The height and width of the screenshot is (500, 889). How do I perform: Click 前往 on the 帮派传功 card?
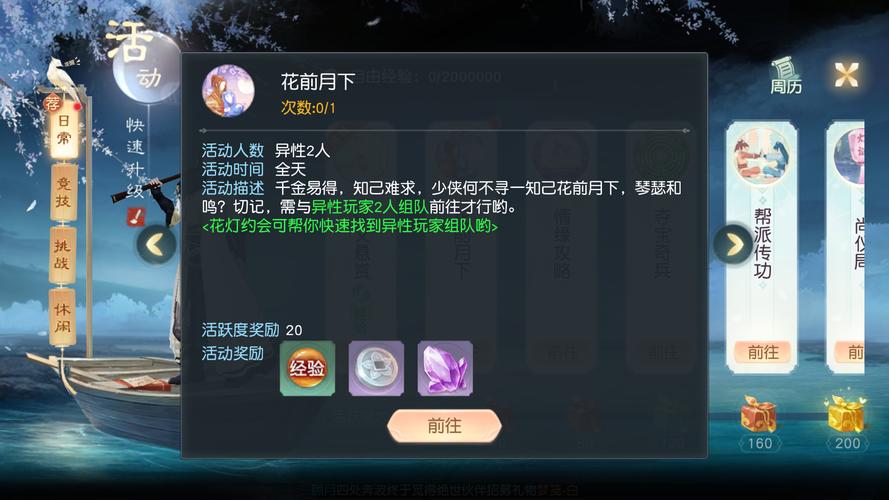(x=763, y=352)
